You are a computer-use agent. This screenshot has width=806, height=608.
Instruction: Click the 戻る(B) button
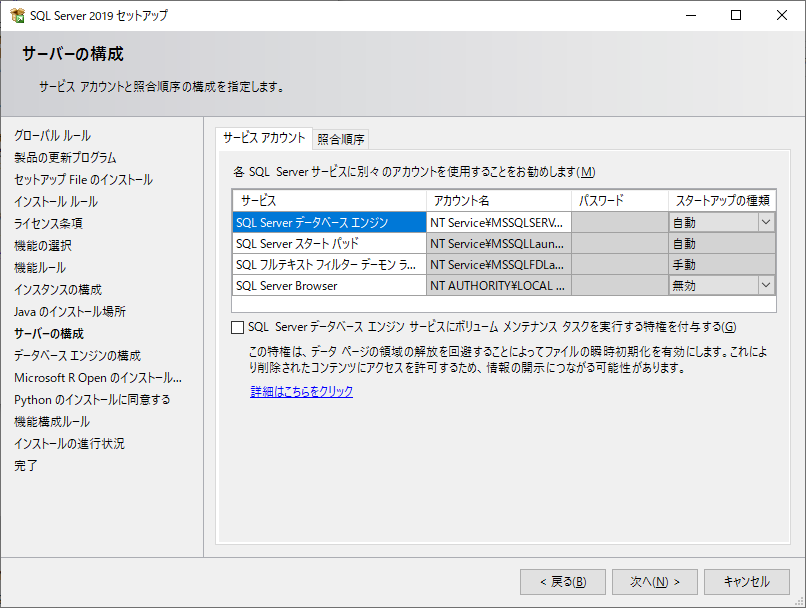pos(556,582)
